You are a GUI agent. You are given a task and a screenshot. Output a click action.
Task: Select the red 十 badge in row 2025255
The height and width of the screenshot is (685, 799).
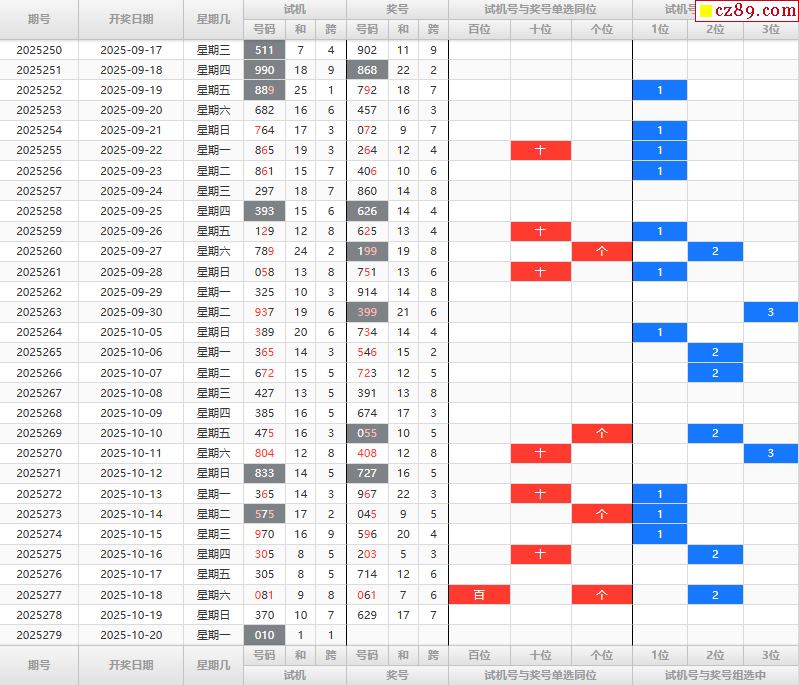pos(540,150)
